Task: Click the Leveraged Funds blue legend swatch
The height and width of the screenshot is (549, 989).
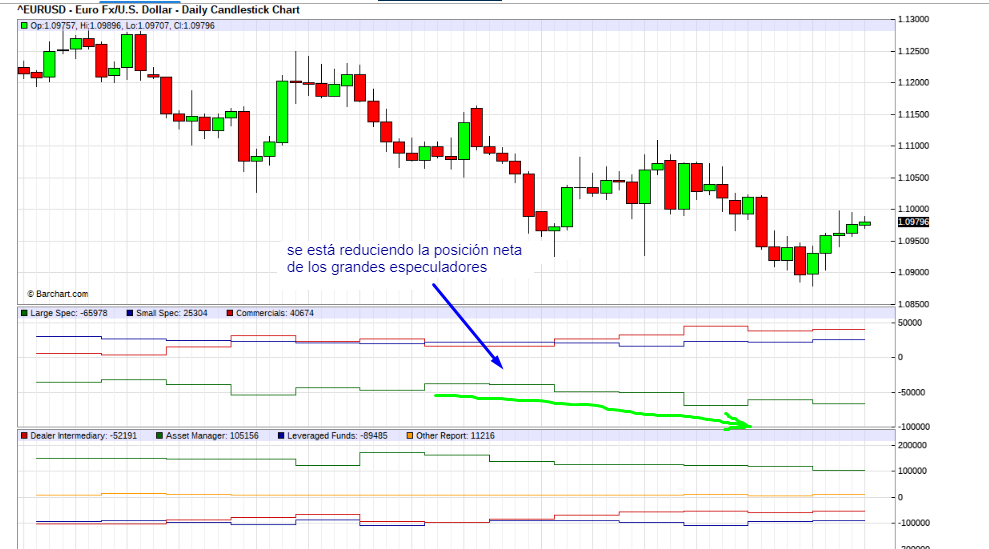Action: (281, 435)
